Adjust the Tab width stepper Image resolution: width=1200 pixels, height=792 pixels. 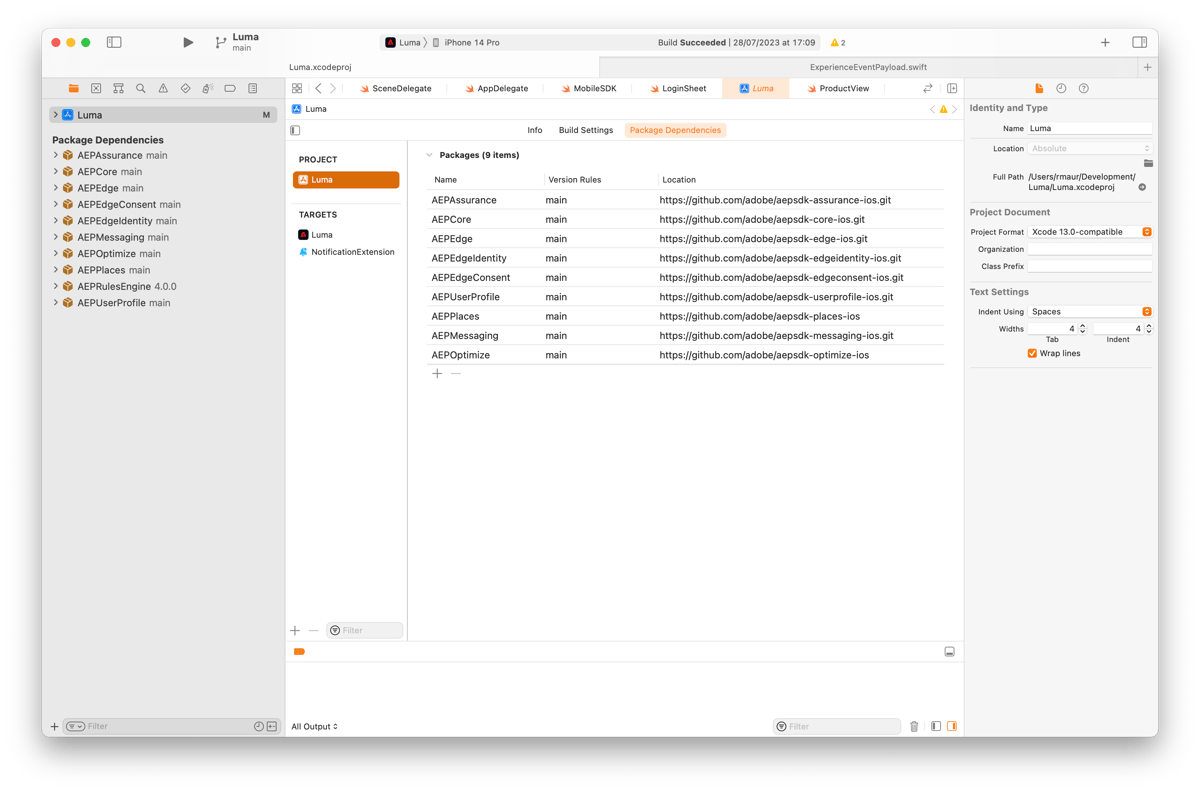(x=1082, y=327)
